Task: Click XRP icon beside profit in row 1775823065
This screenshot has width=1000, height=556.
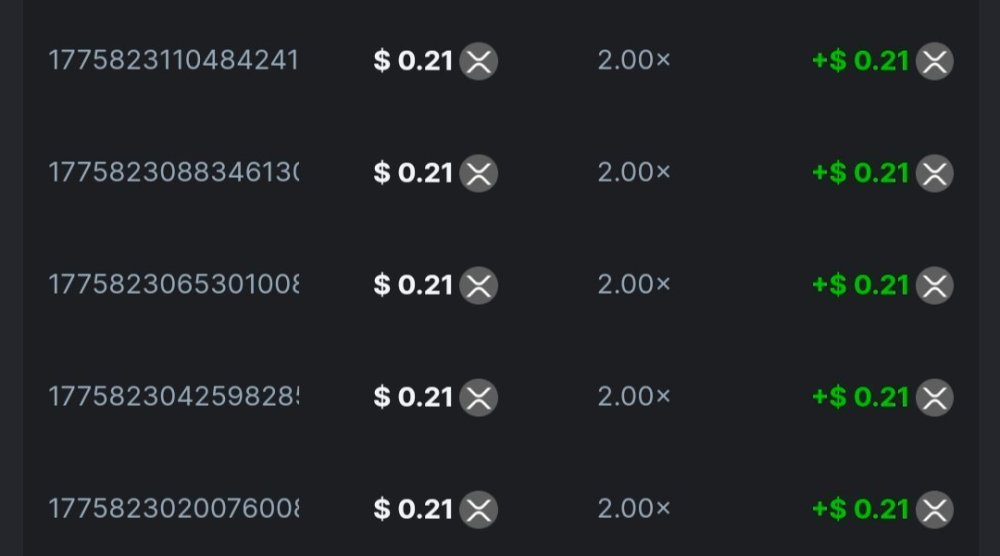Action: pos(935,285)
